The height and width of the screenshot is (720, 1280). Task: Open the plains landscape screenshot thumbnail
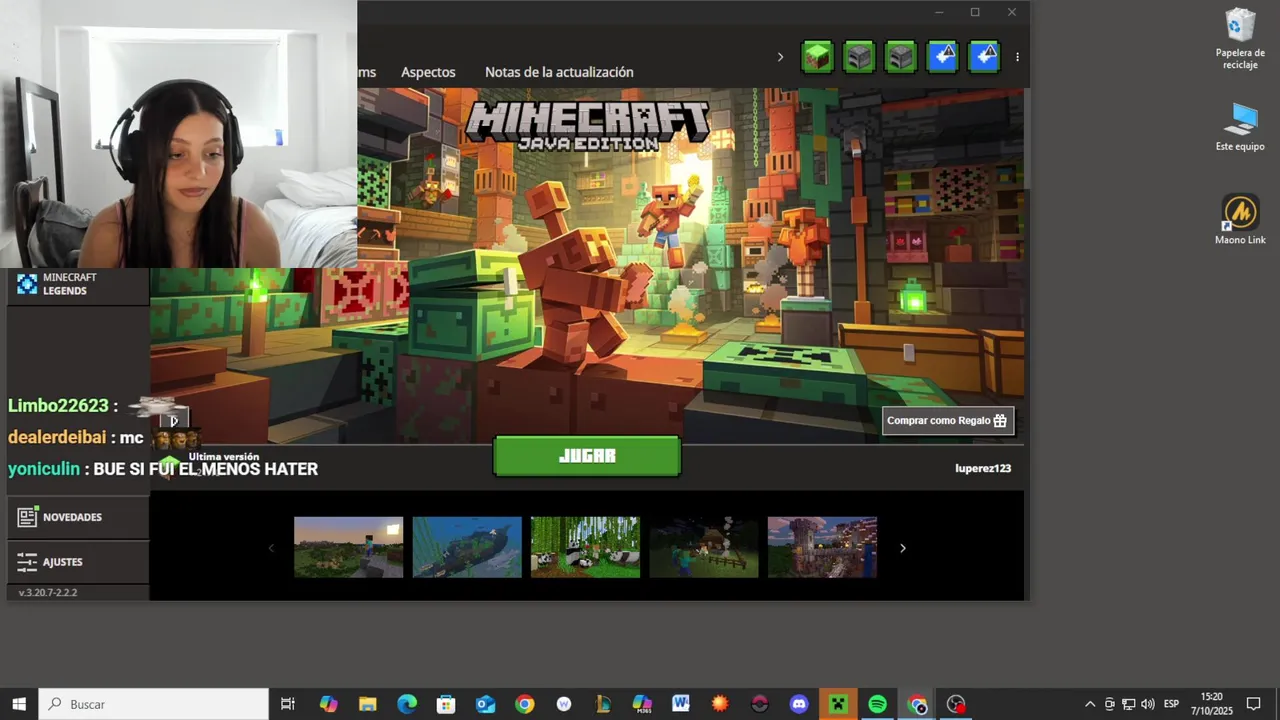349,547
